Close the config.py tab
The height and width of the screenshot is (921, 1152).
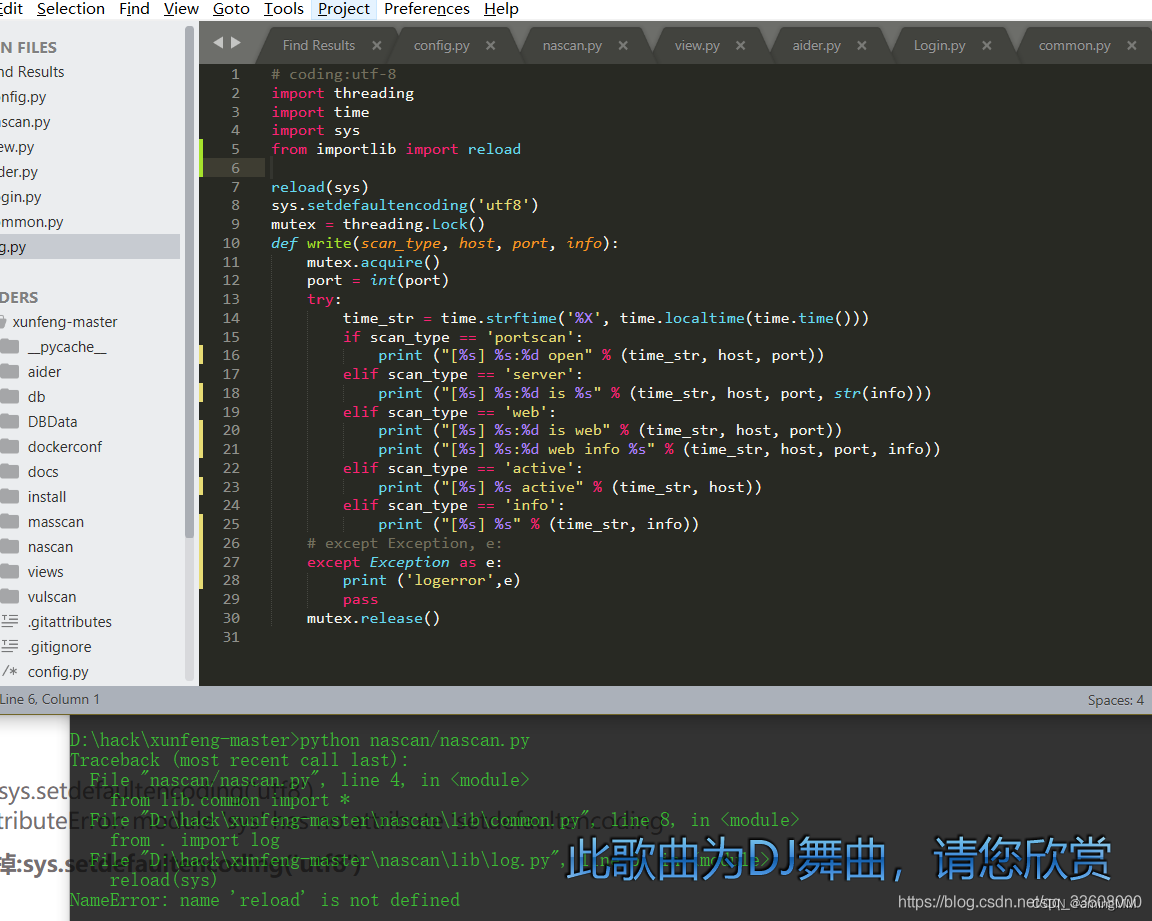[x=491, y=46]
